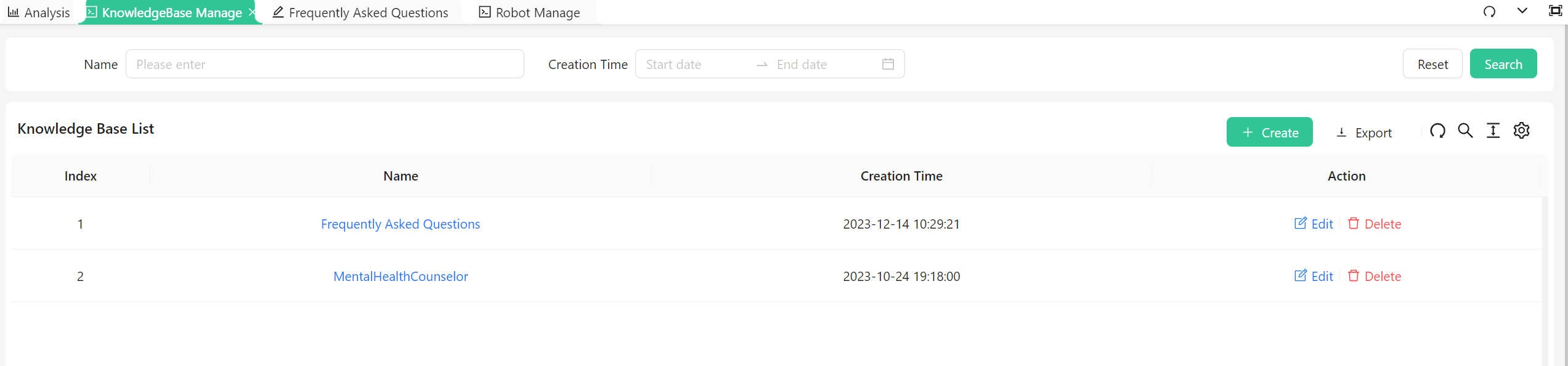Viewport: 1568px width, 366px height.
Task: Click the top-bar reload icon
Action: 1489,12
